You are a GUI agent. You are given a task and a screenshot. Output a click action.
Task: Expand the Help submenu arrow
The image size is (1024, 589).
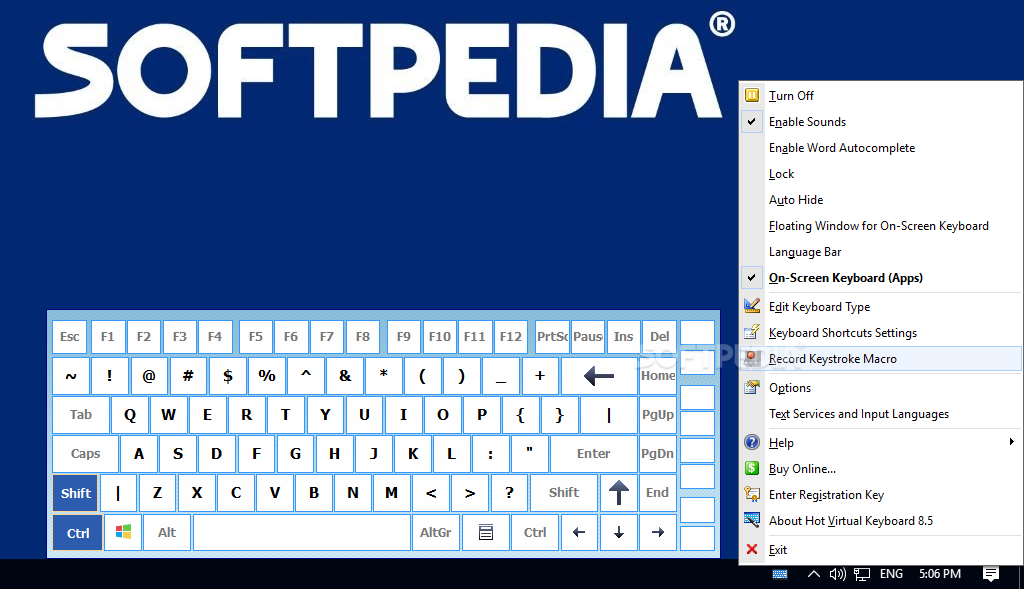[1011, 442]
